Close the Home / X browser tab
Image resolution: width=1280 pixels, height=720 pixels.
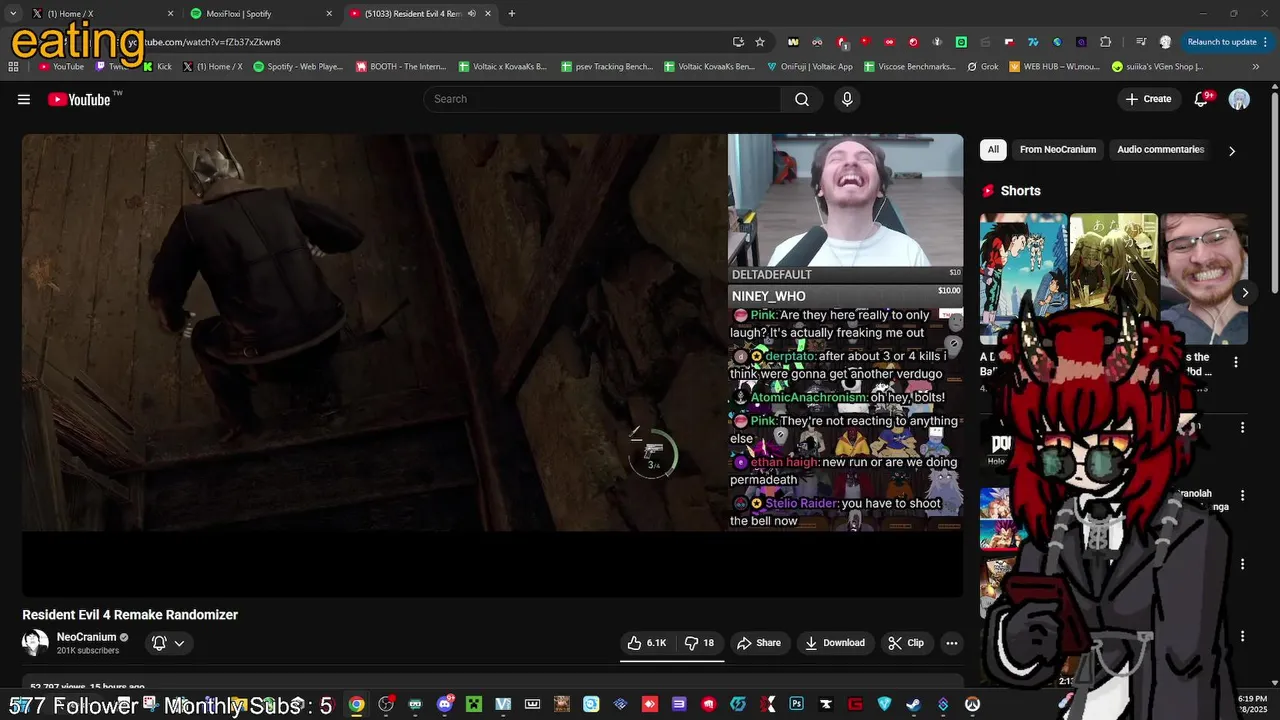point(170,14)
